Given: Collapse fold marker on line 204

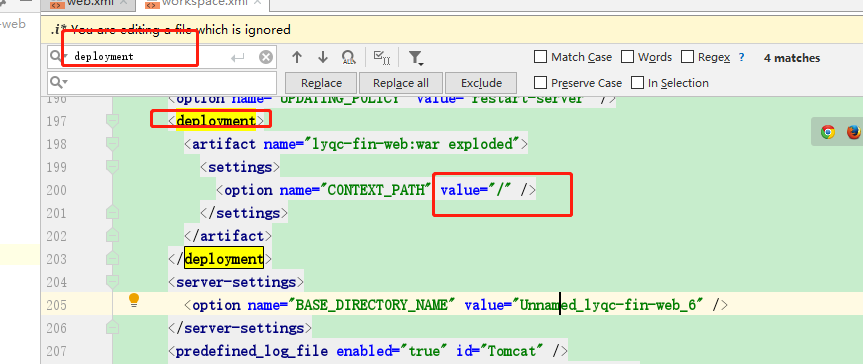Looking at the screenshot, I should pos(113,282).
